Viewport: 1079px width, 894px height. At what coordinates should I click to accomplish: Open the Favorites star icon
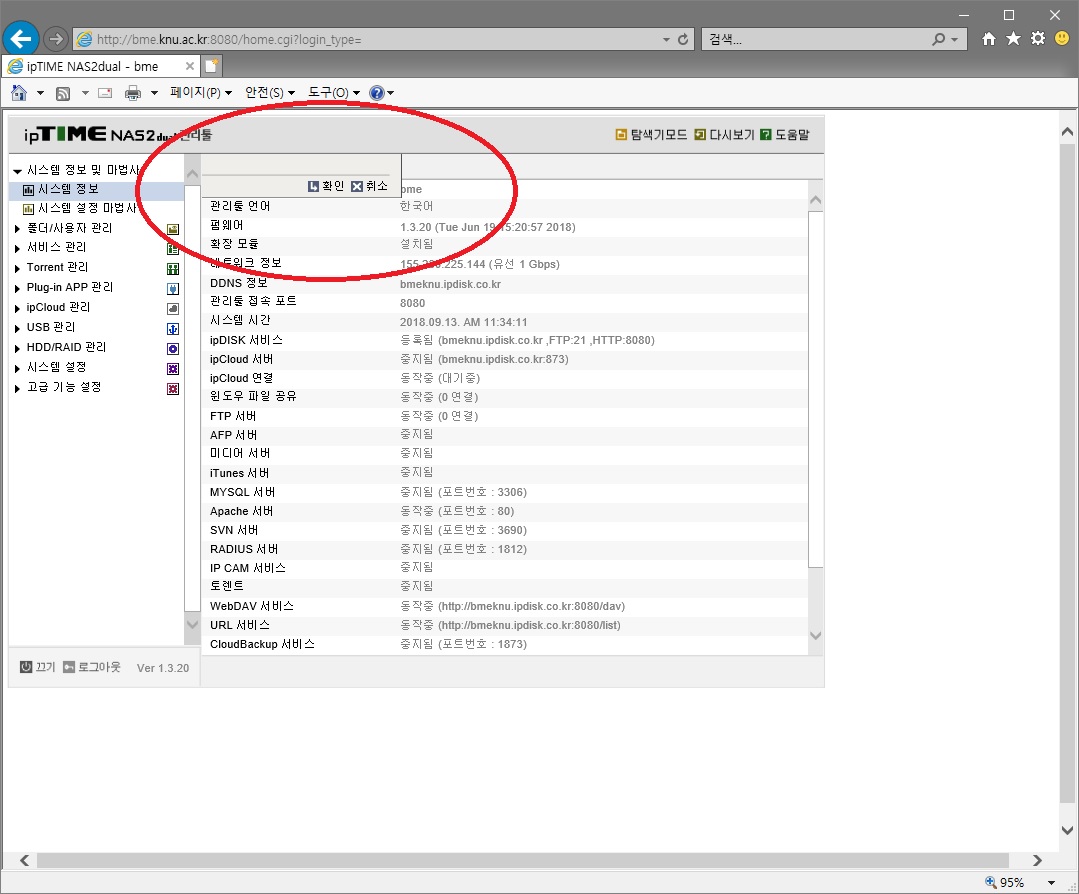pyautogui.click(x=1013, y=39)
